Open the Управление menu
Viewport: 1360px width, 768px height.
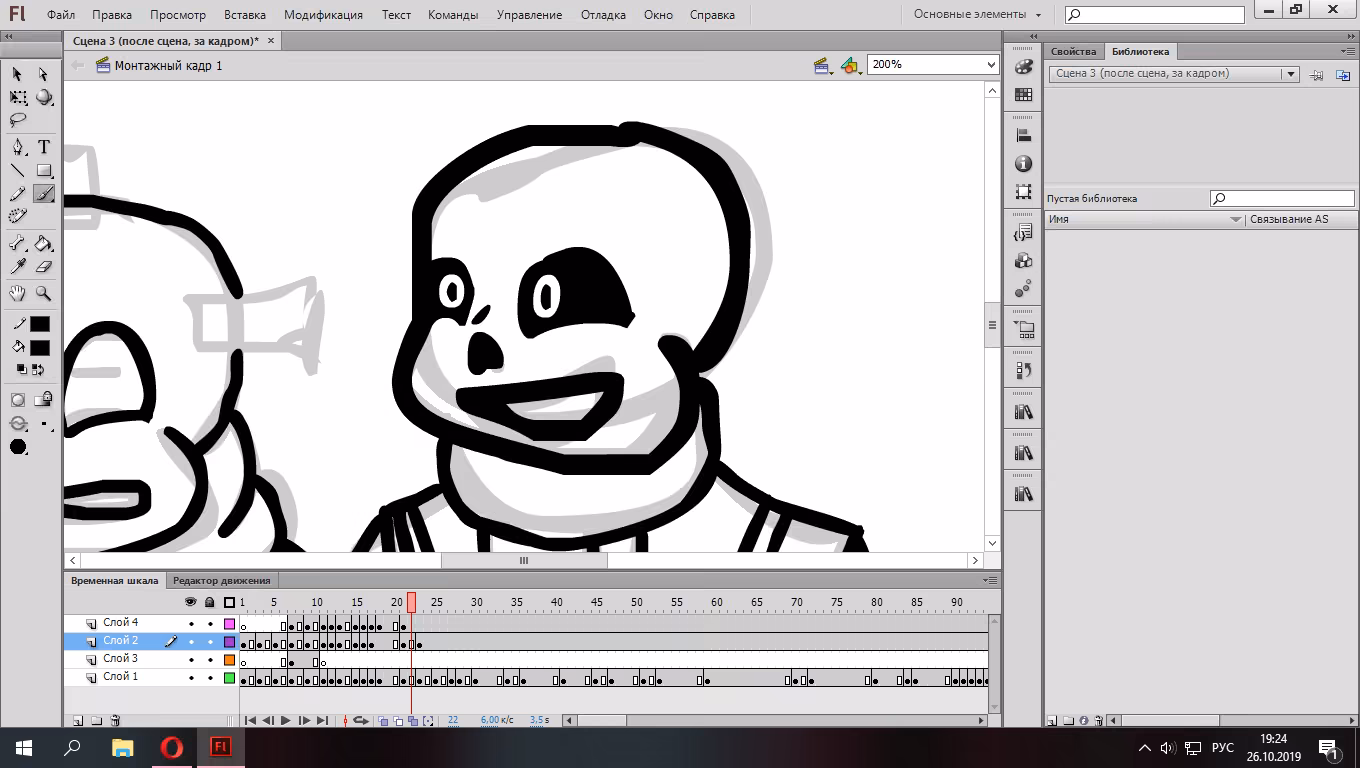(529, 15)
